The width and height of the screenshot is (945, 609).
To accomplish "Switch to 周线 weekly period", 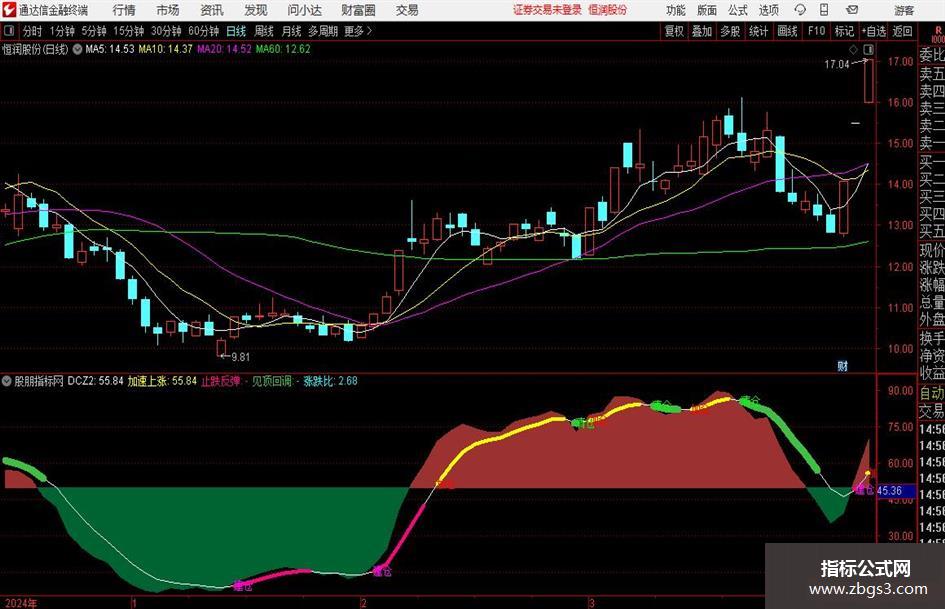I will 263,31.
